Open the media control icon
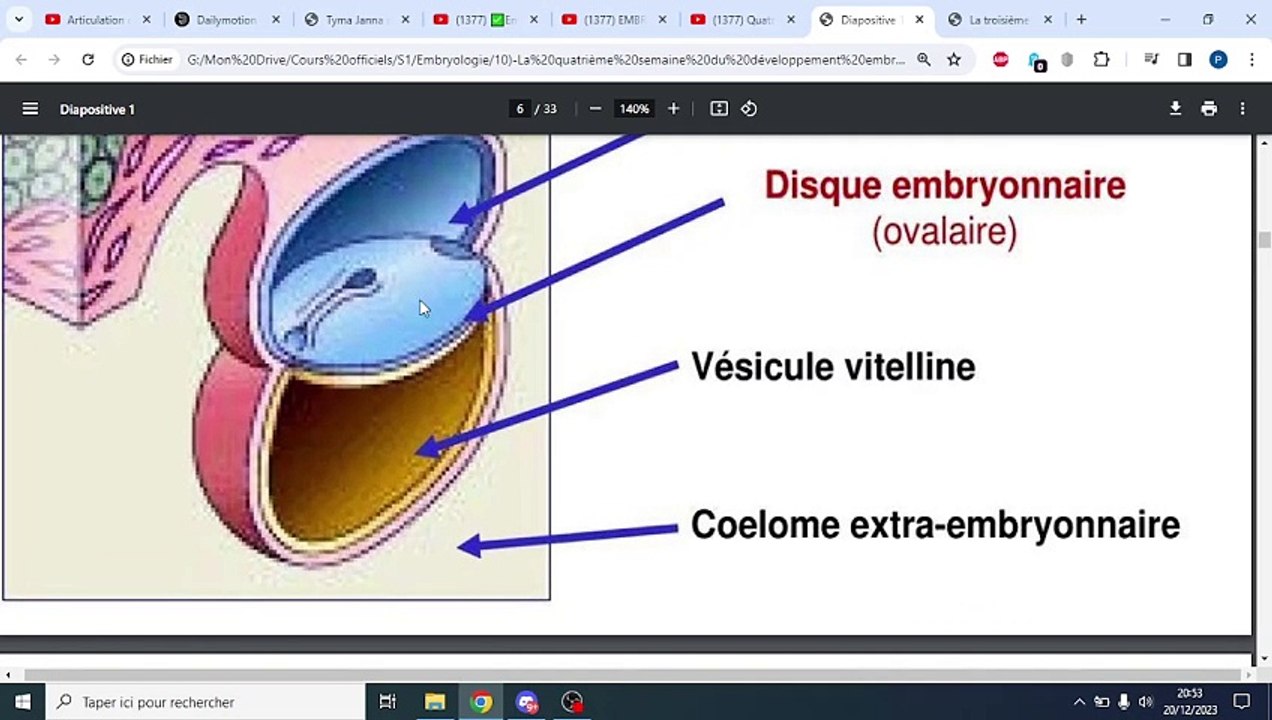1272x720 pixels. click(x=1151, y=60)
